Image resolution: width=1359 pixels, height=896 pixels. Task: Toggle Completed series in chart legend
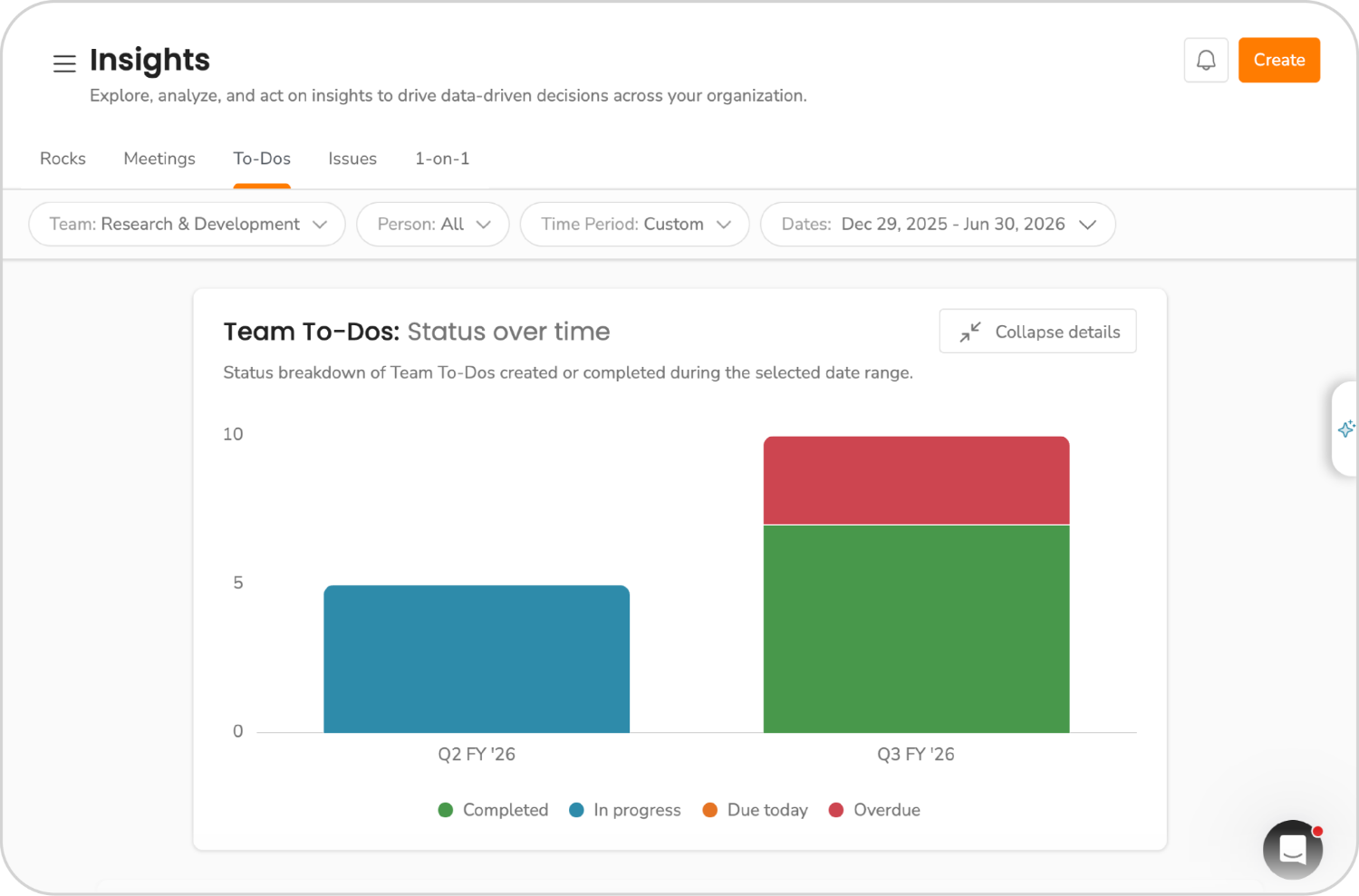(x=493, y=810)
